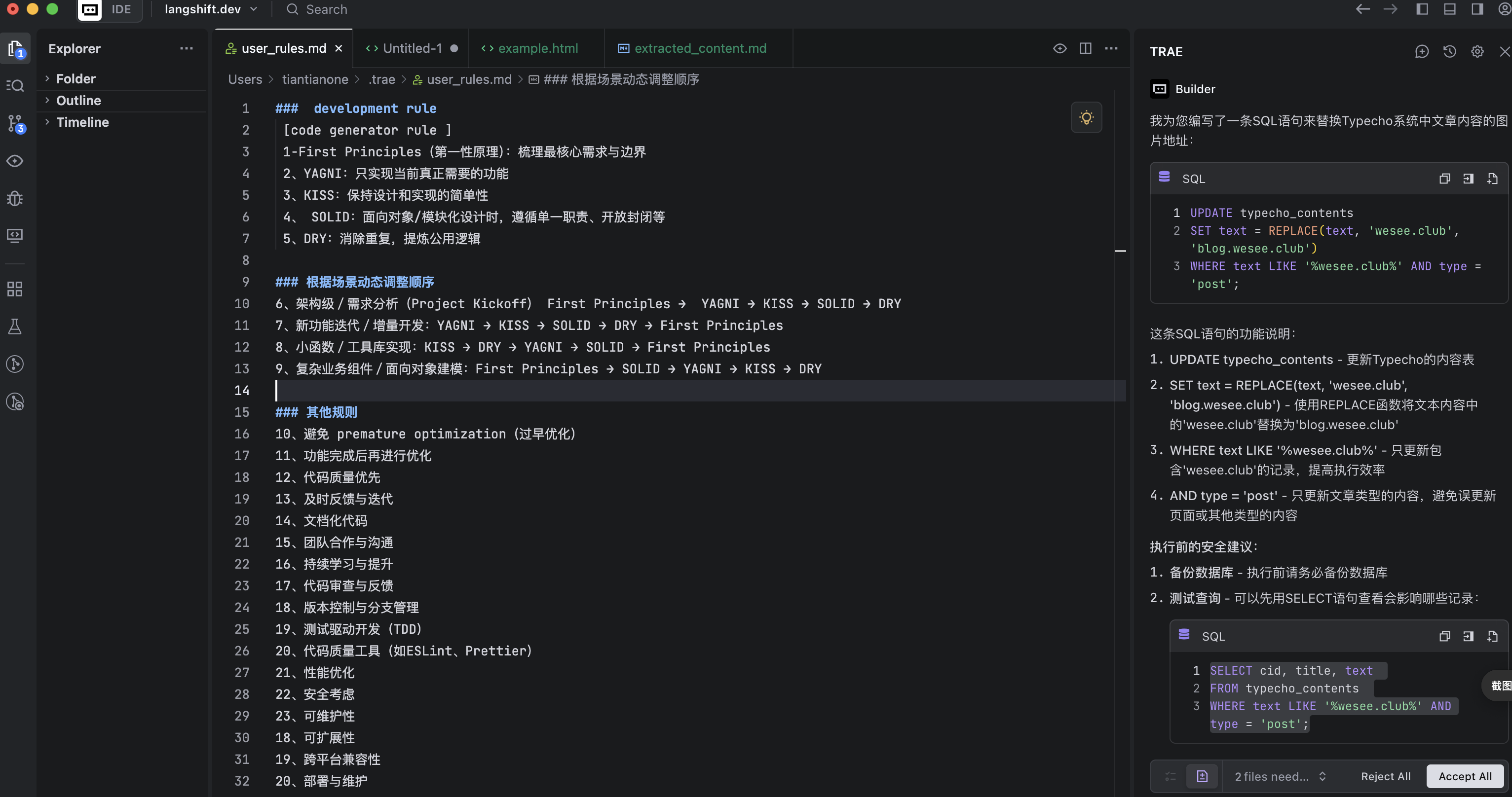Expand the Timeline section
1512x797 pixels.
coord(83,122)
